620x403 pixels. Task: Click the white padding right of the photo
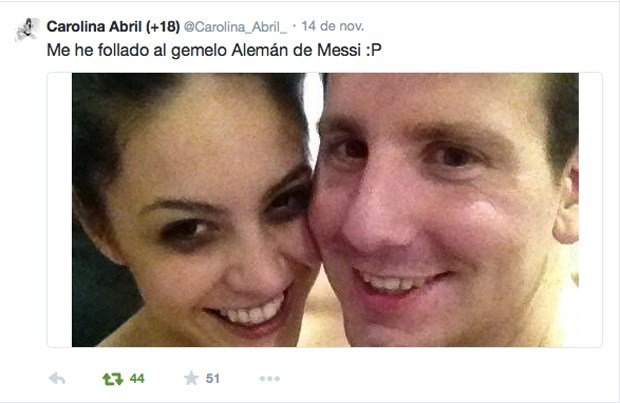[x=590, y=210]
